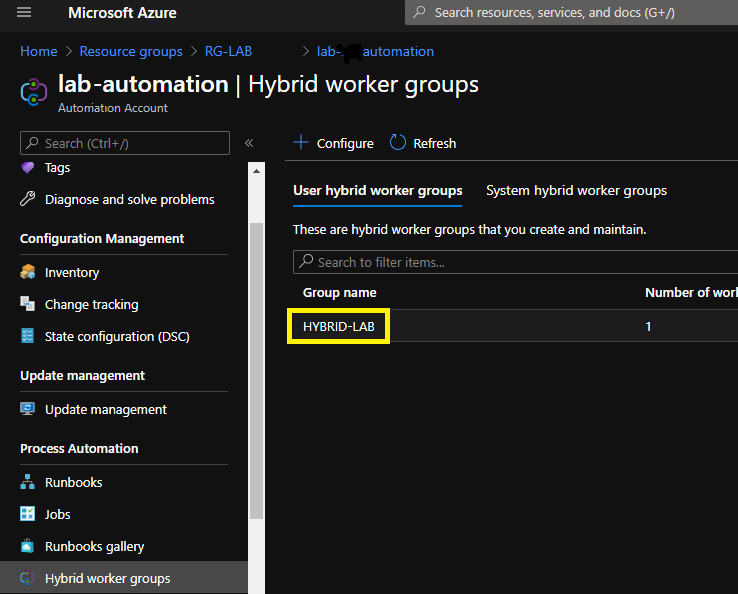Click the State configuration (DSC) icon
This screenshot has height=594, width=738.
28,336
